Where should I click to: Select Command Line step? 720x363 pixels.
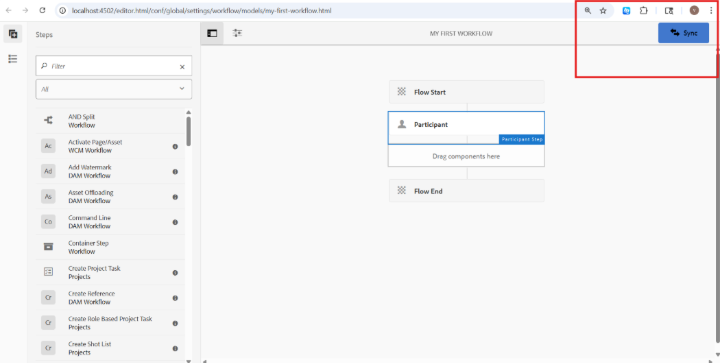click(x=110, y=222)
